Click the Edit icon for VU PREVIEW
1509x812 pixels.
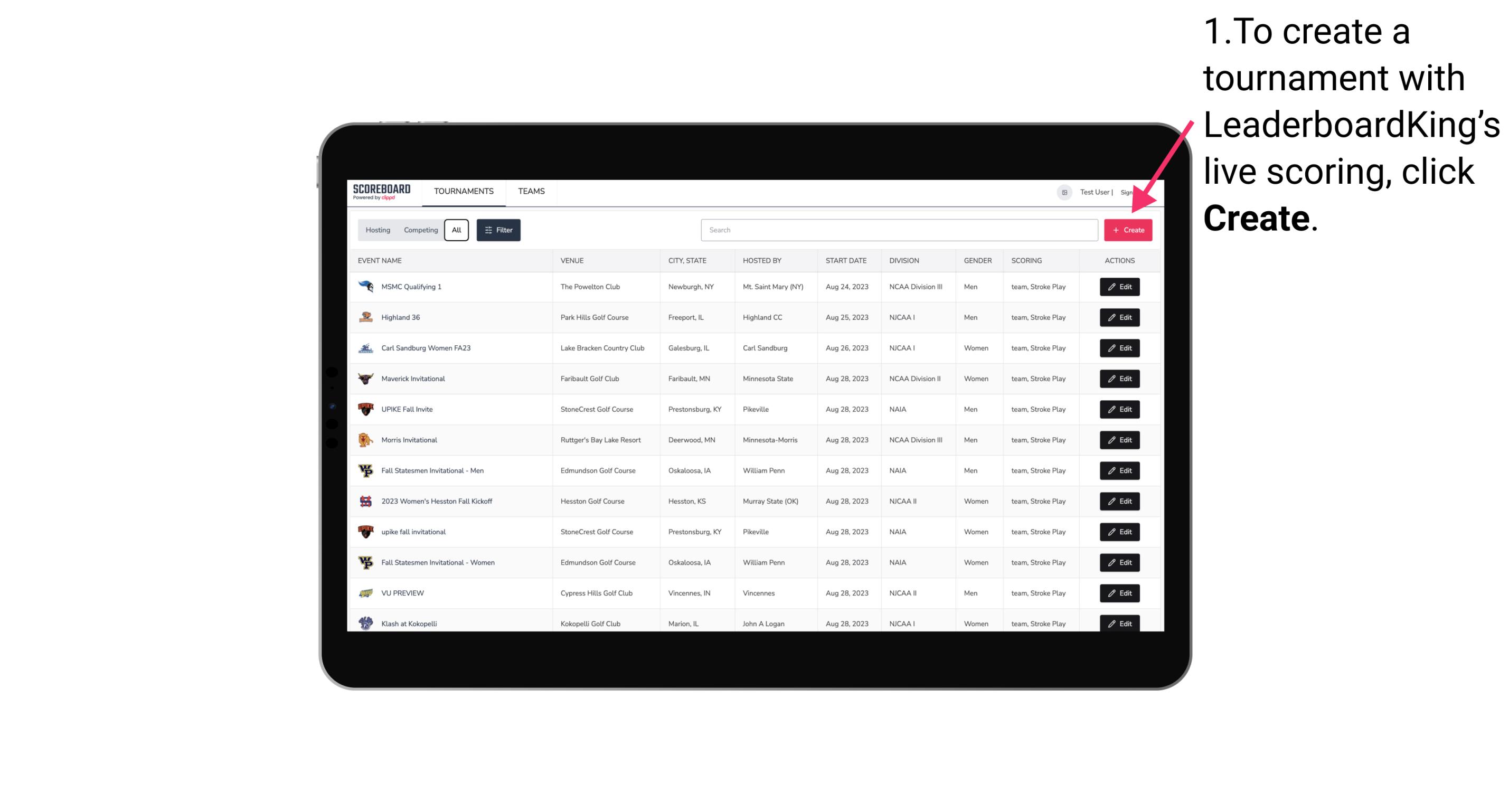1119,592
